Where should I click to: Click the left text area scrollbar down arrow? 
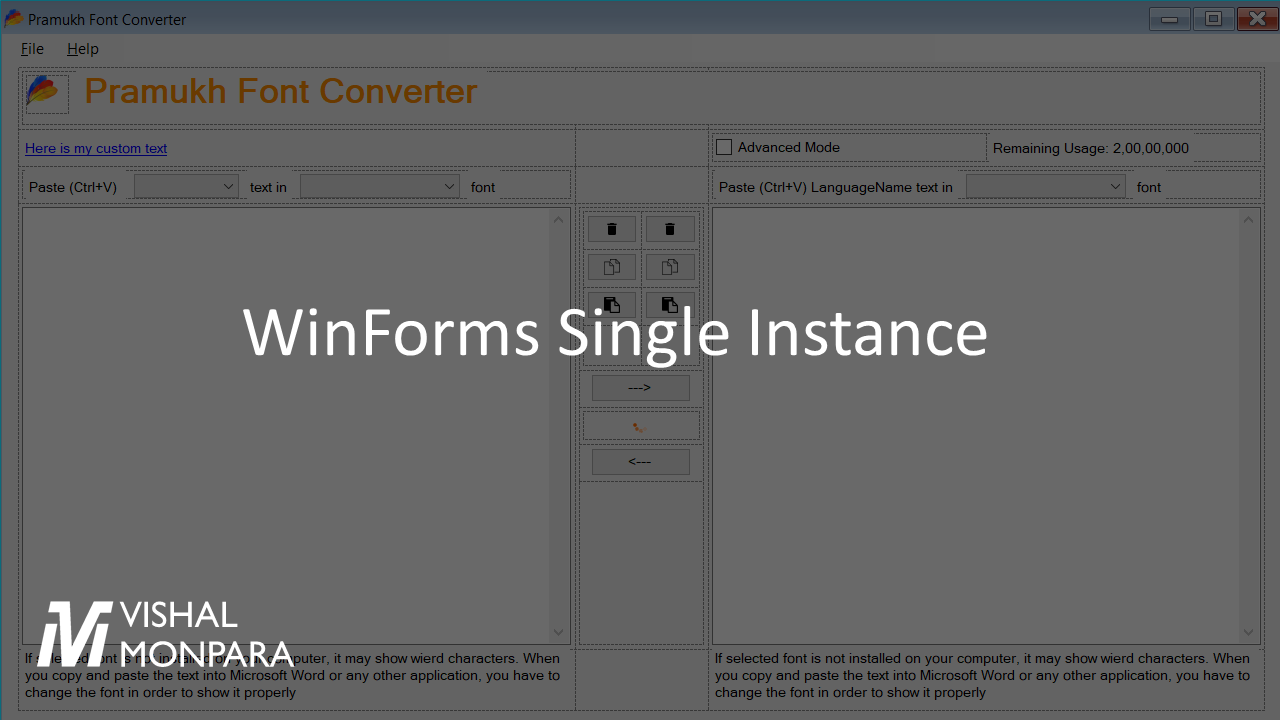click(559, 632)
